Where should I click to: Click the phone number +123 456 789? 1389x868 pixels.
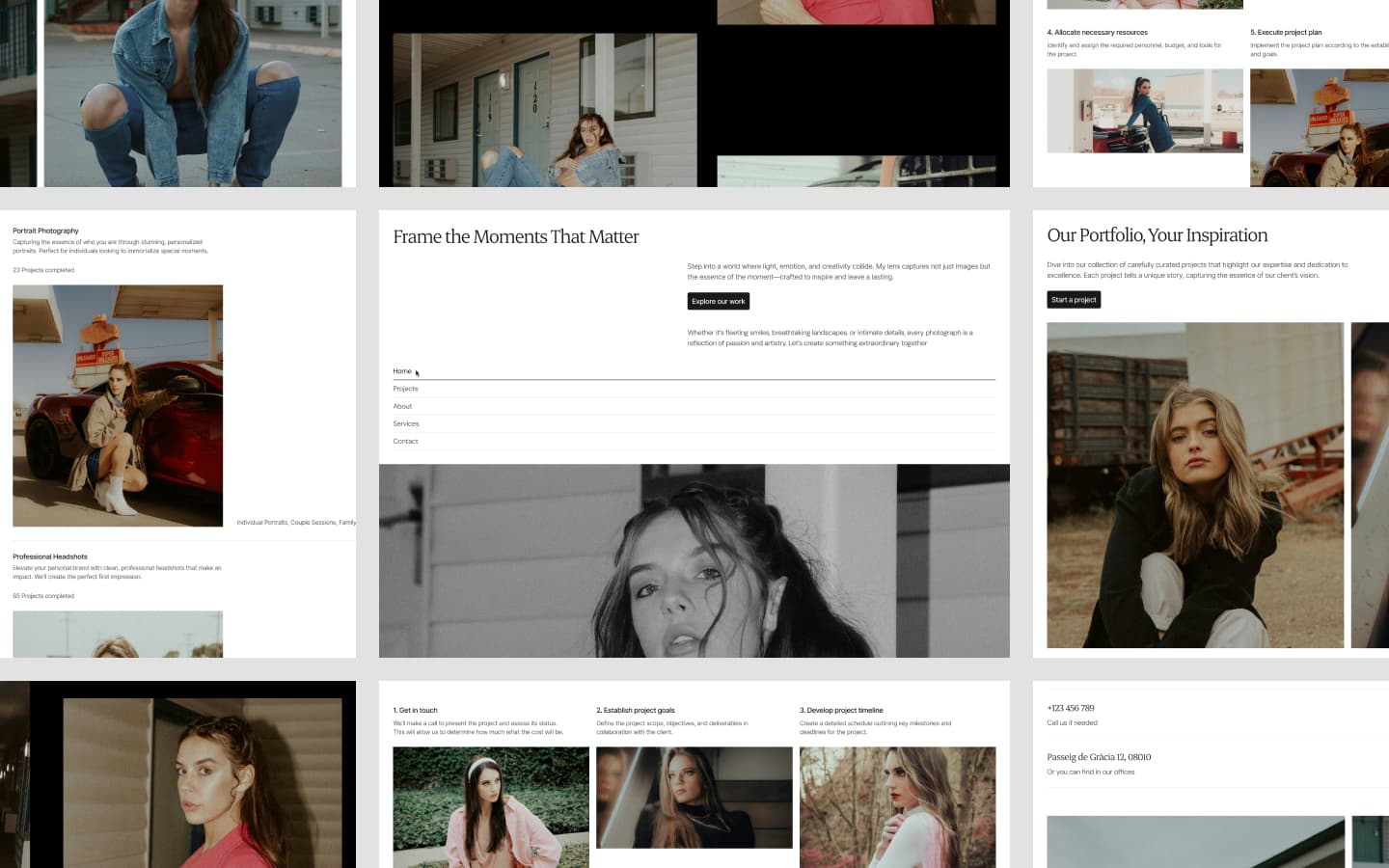click(1071, 708)
